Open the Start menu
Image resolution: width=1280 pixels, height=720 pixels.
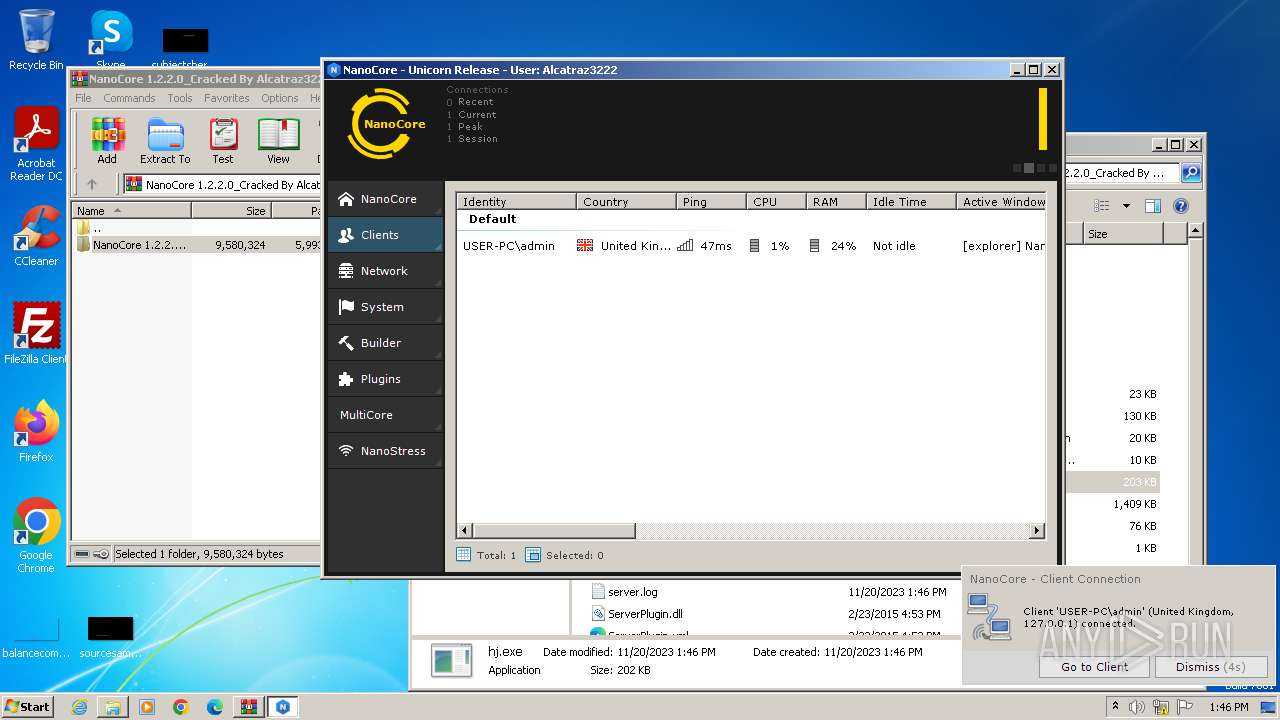(x=27, y=706)
